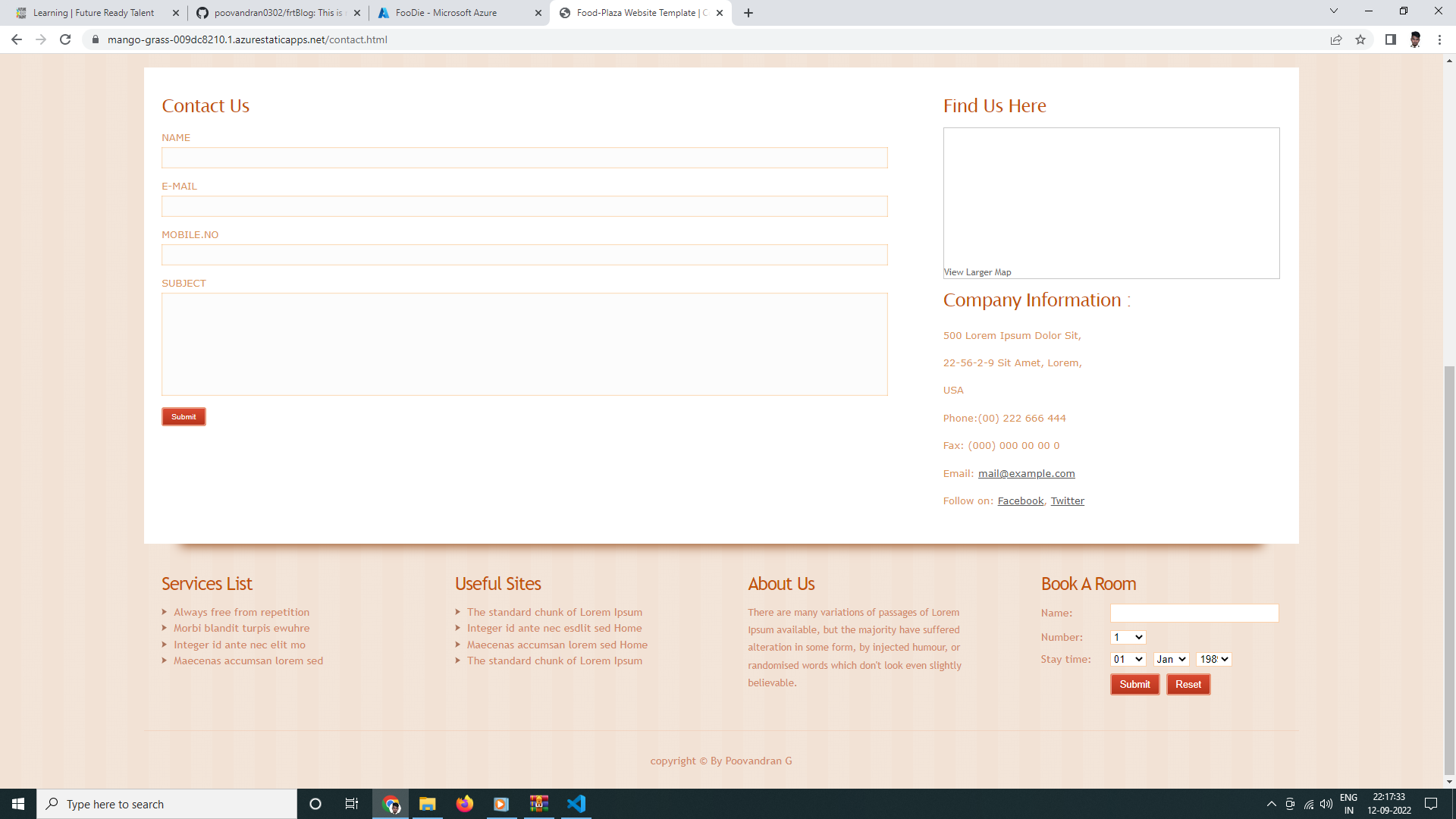1456x819 pixels.
Task: Open the share icon in the address bar
Action: pos(1335,39)
